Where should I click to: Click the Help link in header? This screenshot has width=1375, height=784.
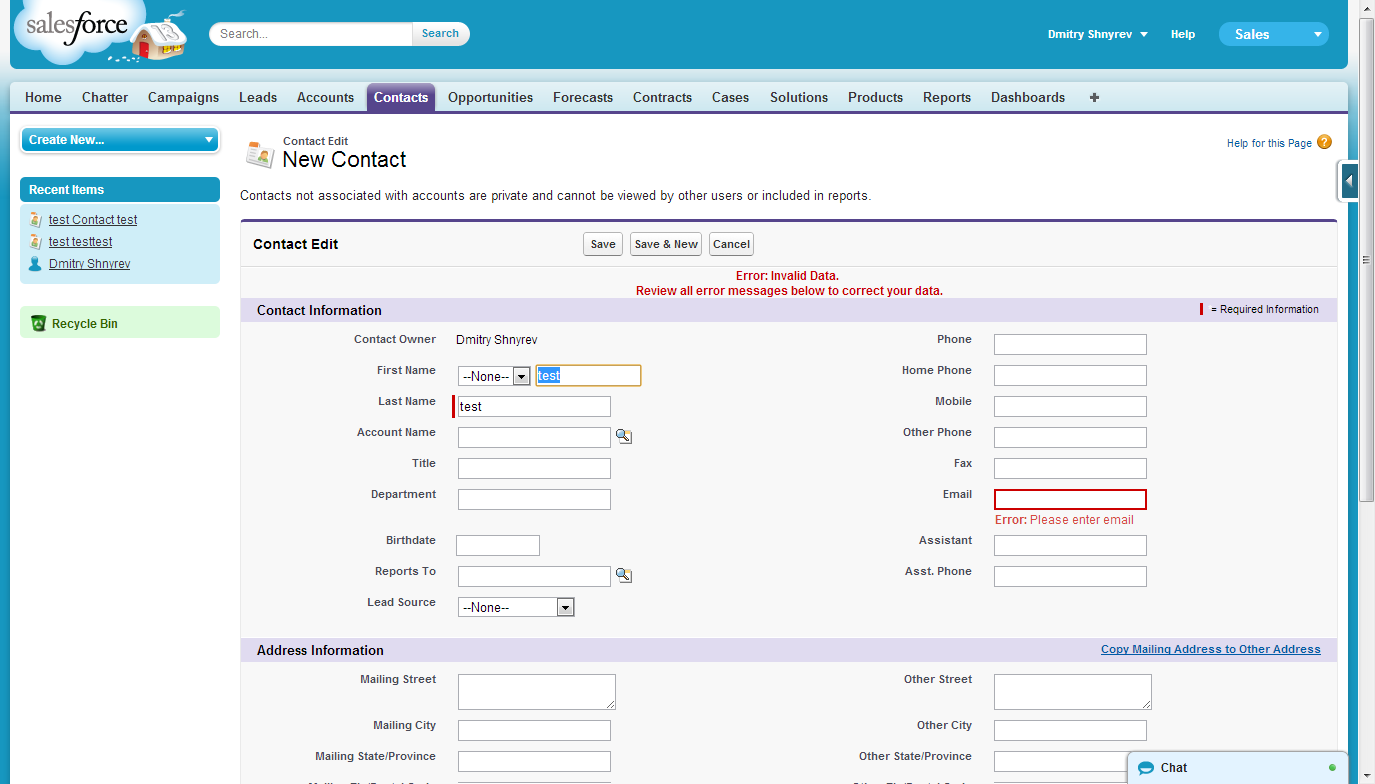click(x=1183, y=34)
